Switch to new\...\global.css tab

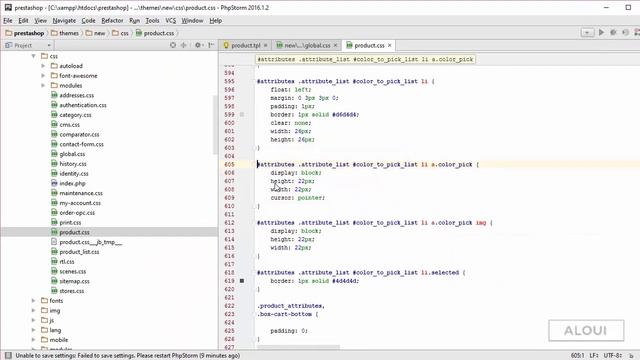click(x=307, y=45)
